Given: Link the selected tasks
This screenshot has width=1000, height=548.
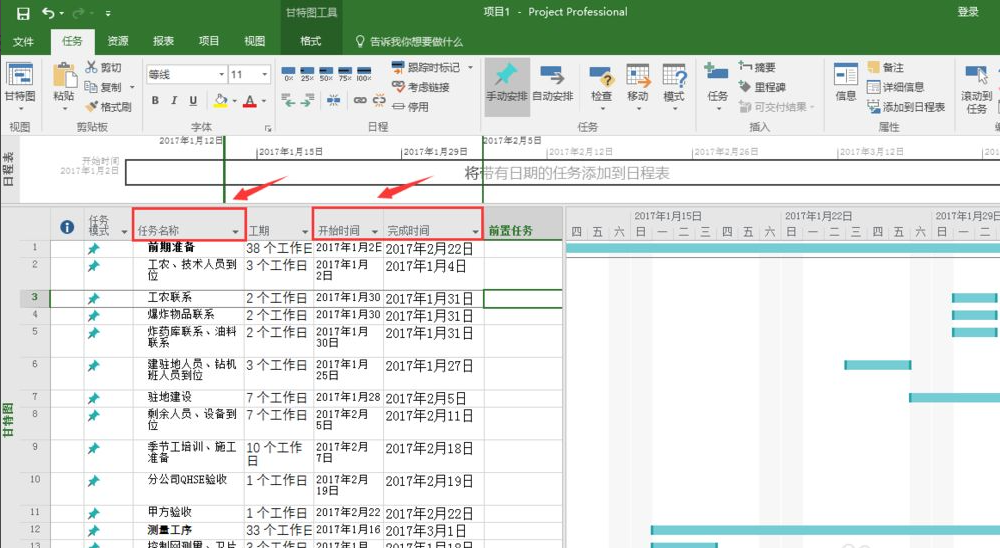Looking at the screenshot, I should (360, 100).
